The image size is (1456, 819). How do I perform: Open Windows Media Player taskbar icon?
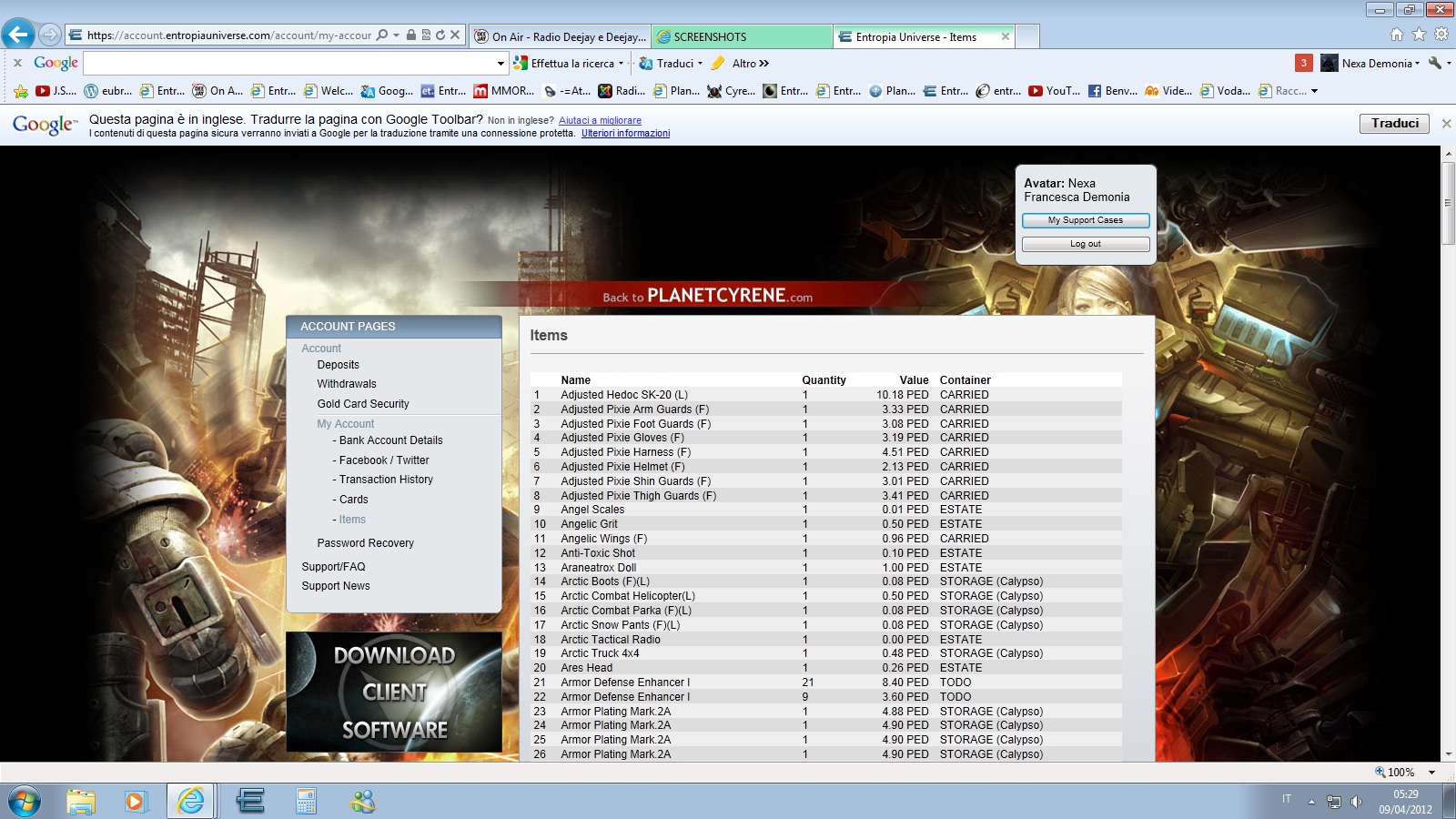pyautogui.click(x=135, y=801)
